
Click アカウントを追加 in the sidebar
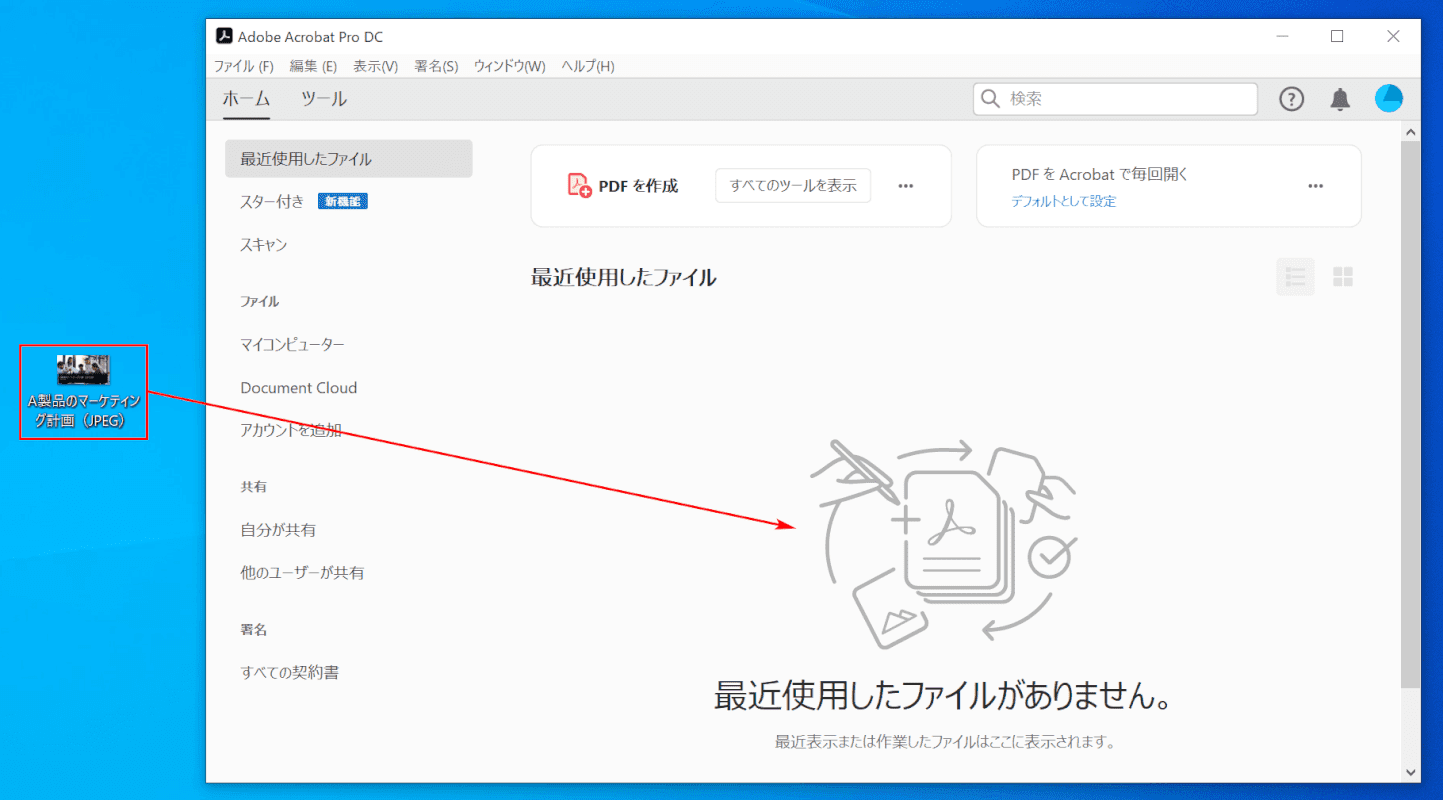(x=291, y=431)
